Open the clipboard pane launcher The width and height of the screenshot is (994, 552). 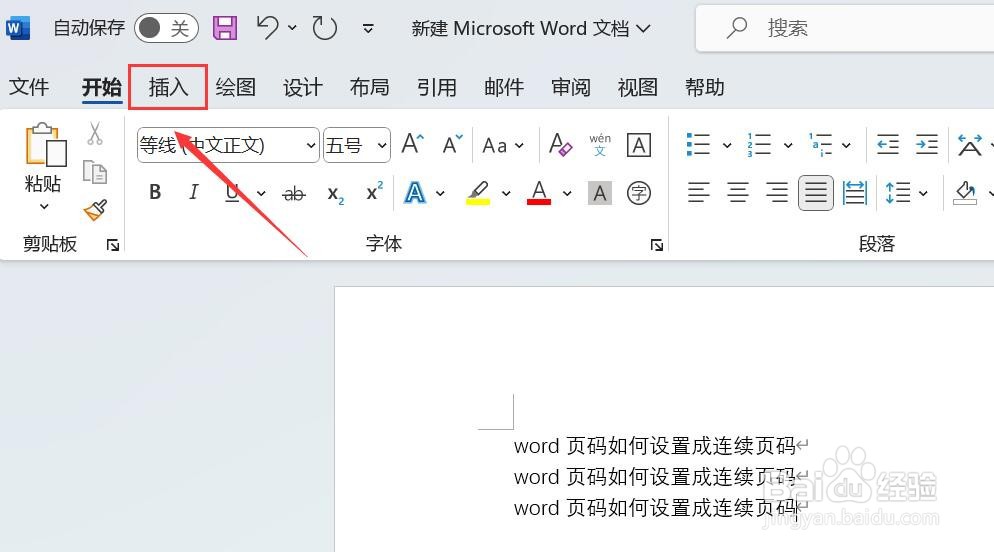pos(113,245)
